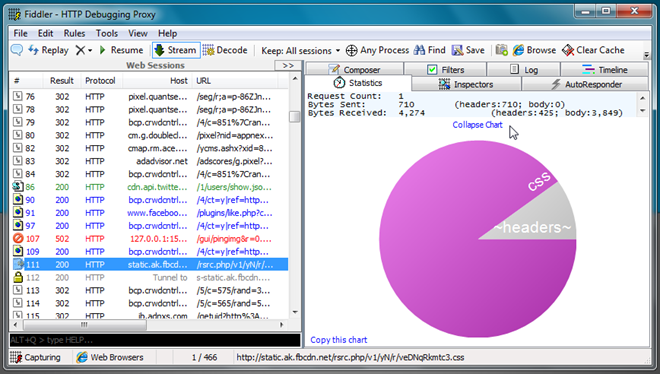Select session 111 CSS icon

click(18, 264)
